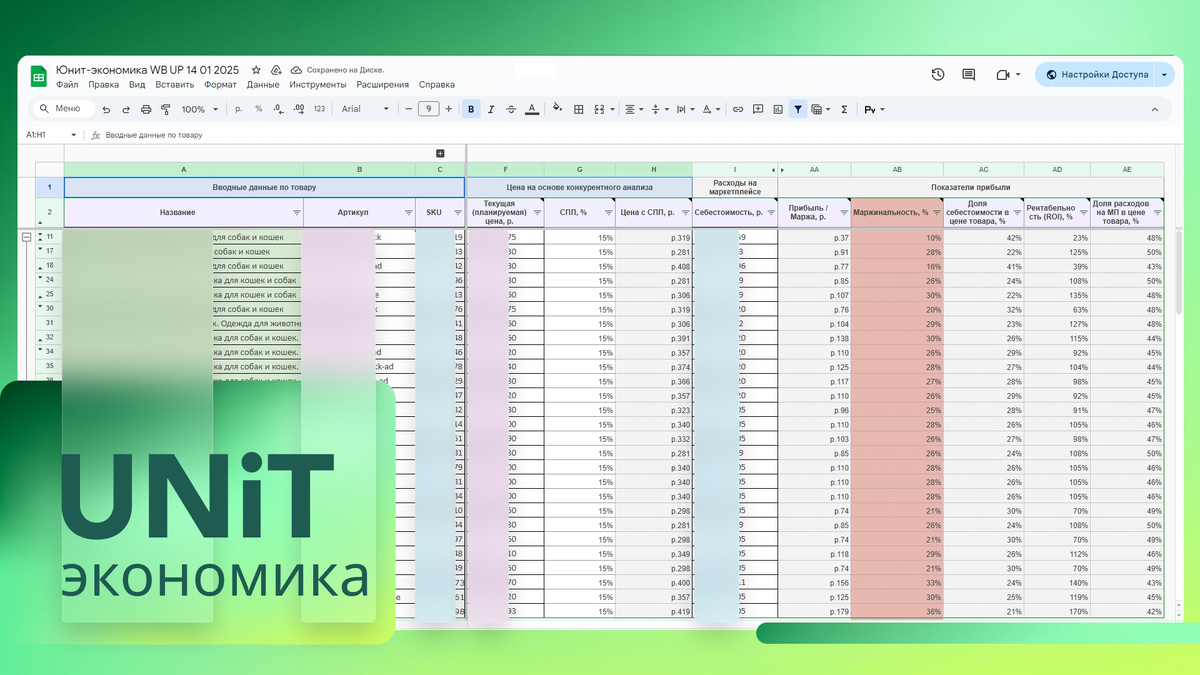Open the borders tool
Image resolution: width=1200 pixels, height=675 pixels.
coord(578,109)
